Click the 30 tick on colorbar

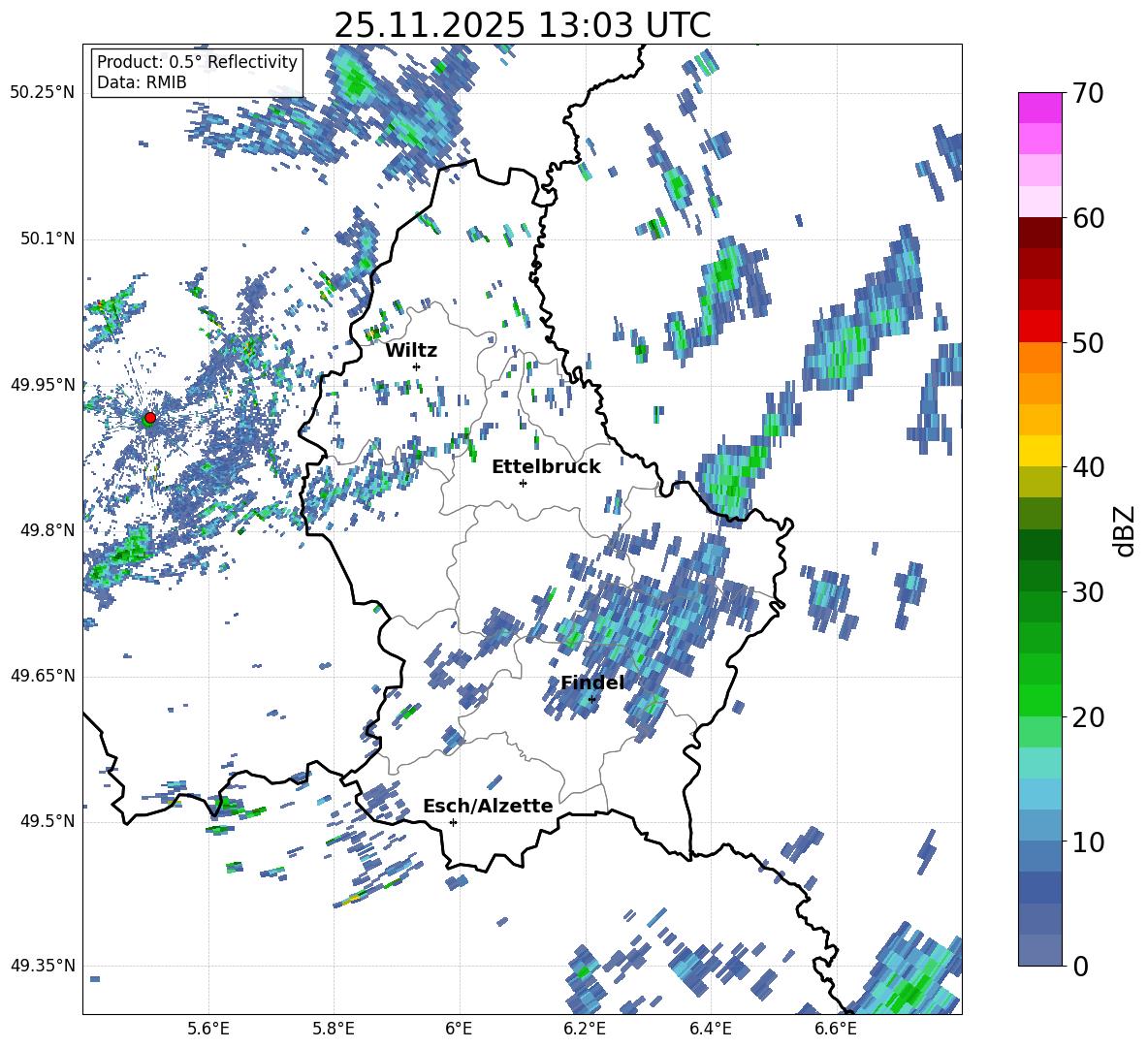pos(1087,592)
